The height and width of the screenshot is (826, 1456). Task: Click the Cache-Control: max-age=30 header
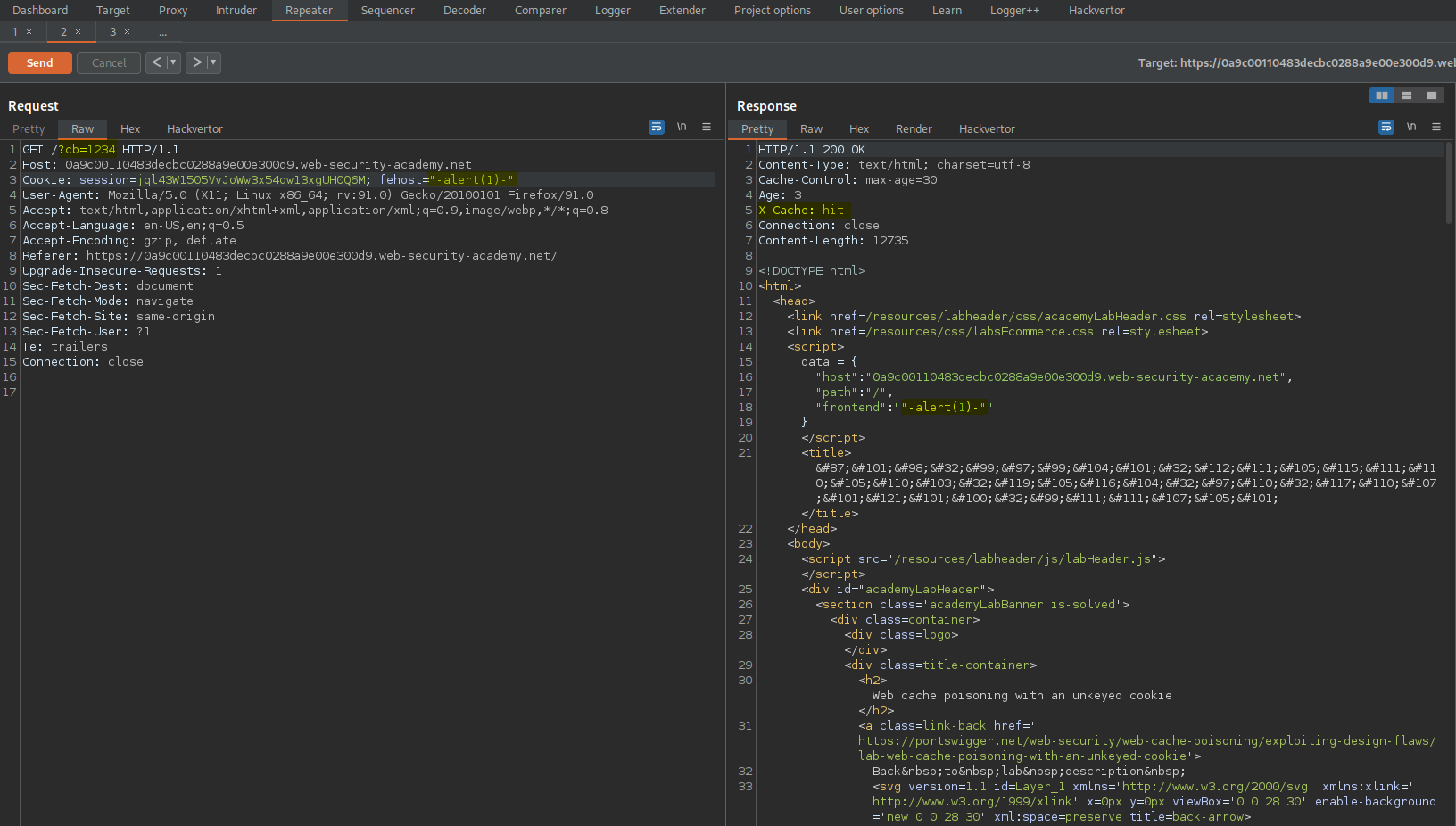(x=848, y=180)
